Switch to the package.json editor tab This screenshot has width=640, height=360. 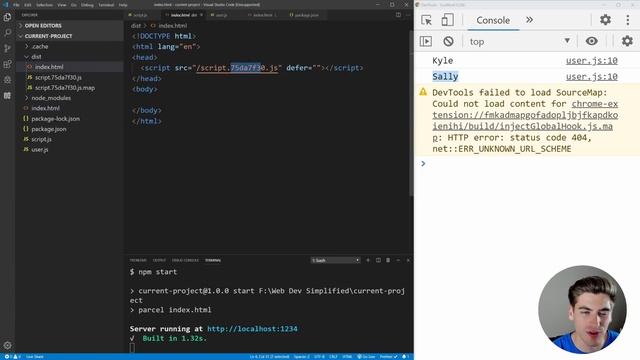click(x=306, y=15)
